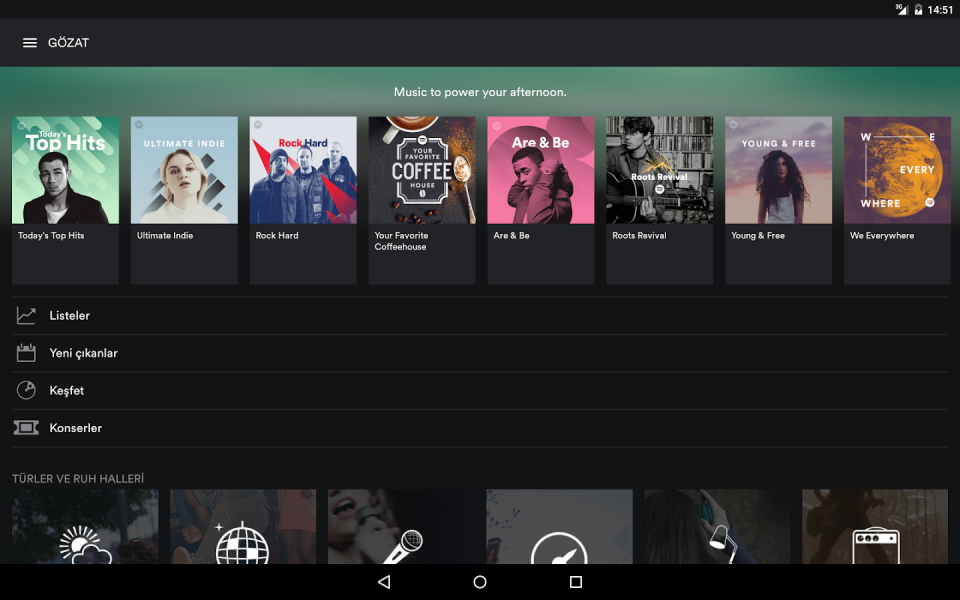Tap the Konserler ticket icon

coord(26,428)
